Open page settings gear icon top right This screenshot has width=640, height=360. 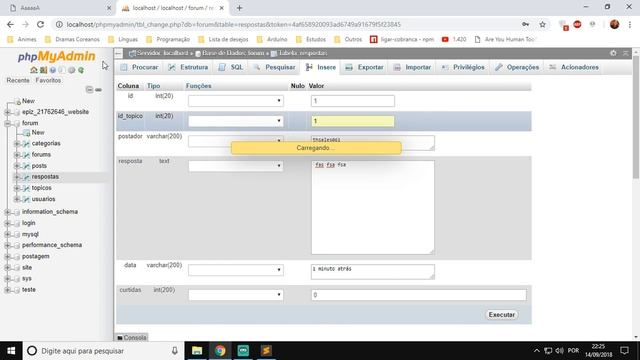613,53
